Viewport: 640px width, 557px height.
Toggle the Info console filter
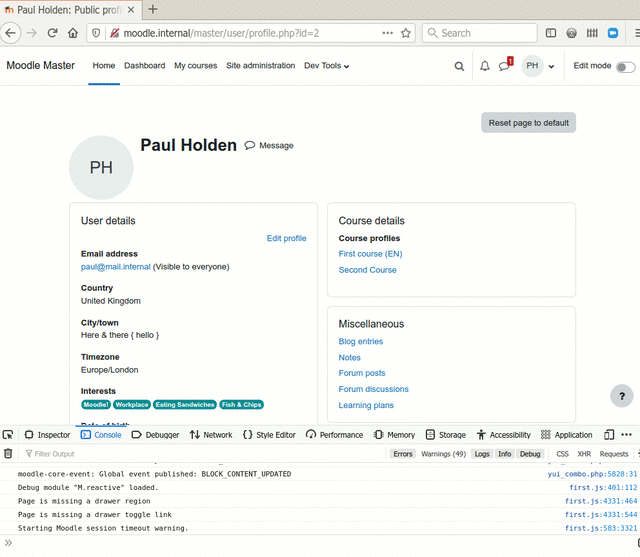pyautogui.click(x=504, y=454)
